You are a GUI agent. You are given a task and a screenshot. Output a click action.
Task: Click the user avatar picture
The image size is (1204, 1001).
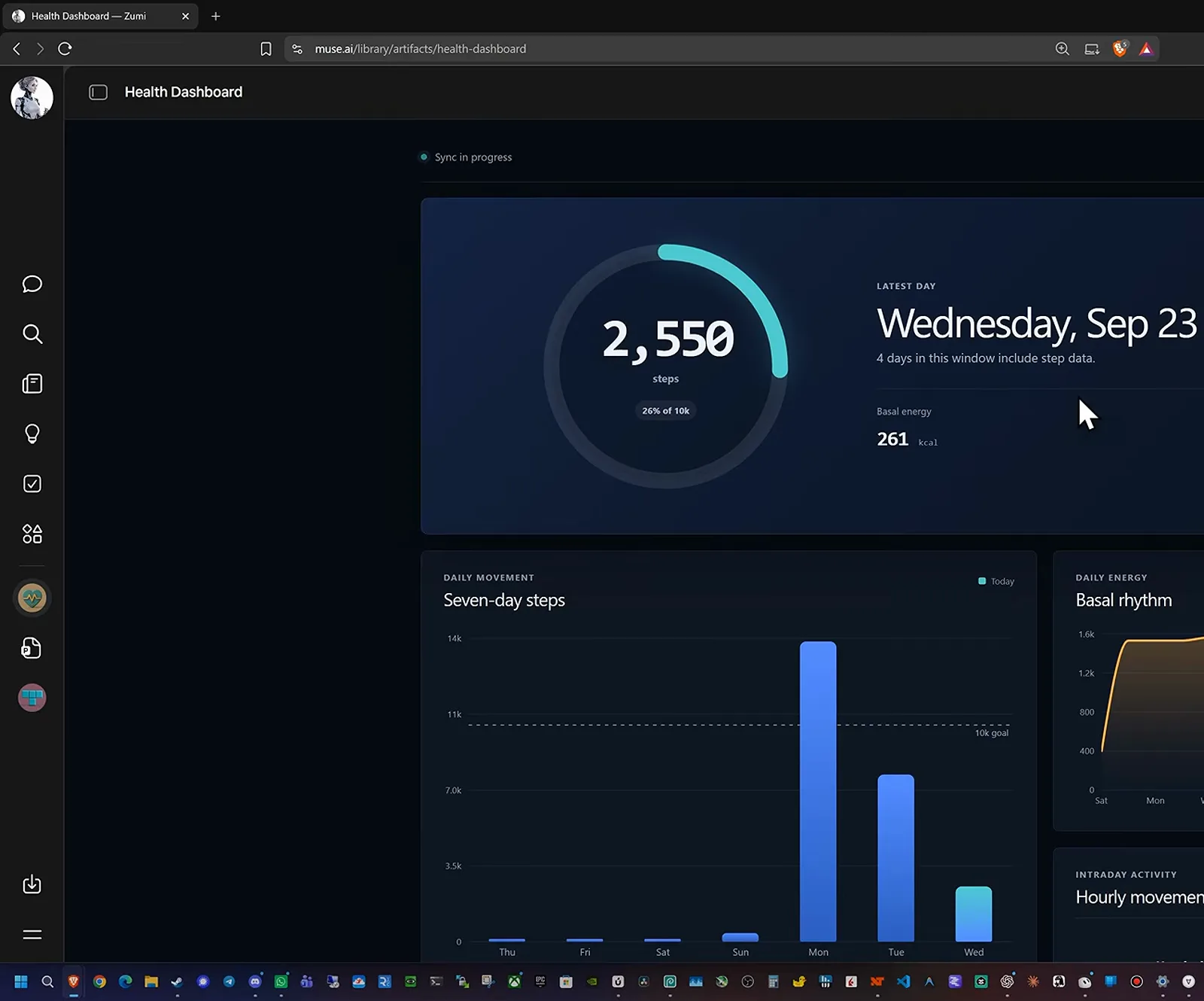pyautogui.click(x=32, y=97)
